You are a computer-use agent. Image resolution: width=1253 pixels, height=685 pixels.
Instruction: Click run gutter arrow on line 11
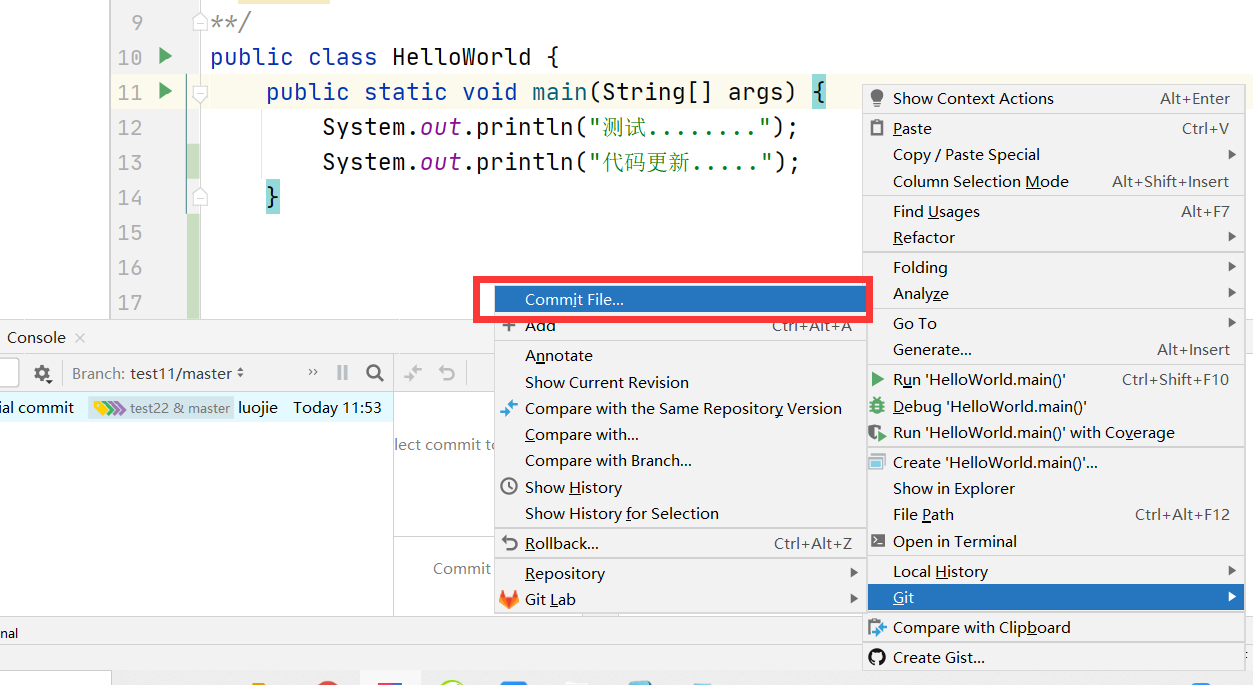pyautogui.click(x=166, y=92)
